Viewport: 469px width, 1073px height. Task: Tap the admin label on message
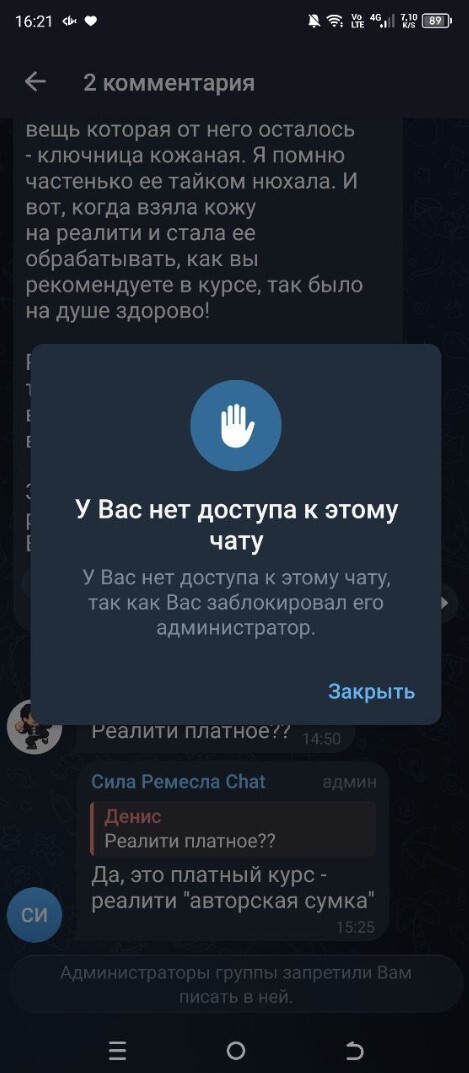pos(349,782)
